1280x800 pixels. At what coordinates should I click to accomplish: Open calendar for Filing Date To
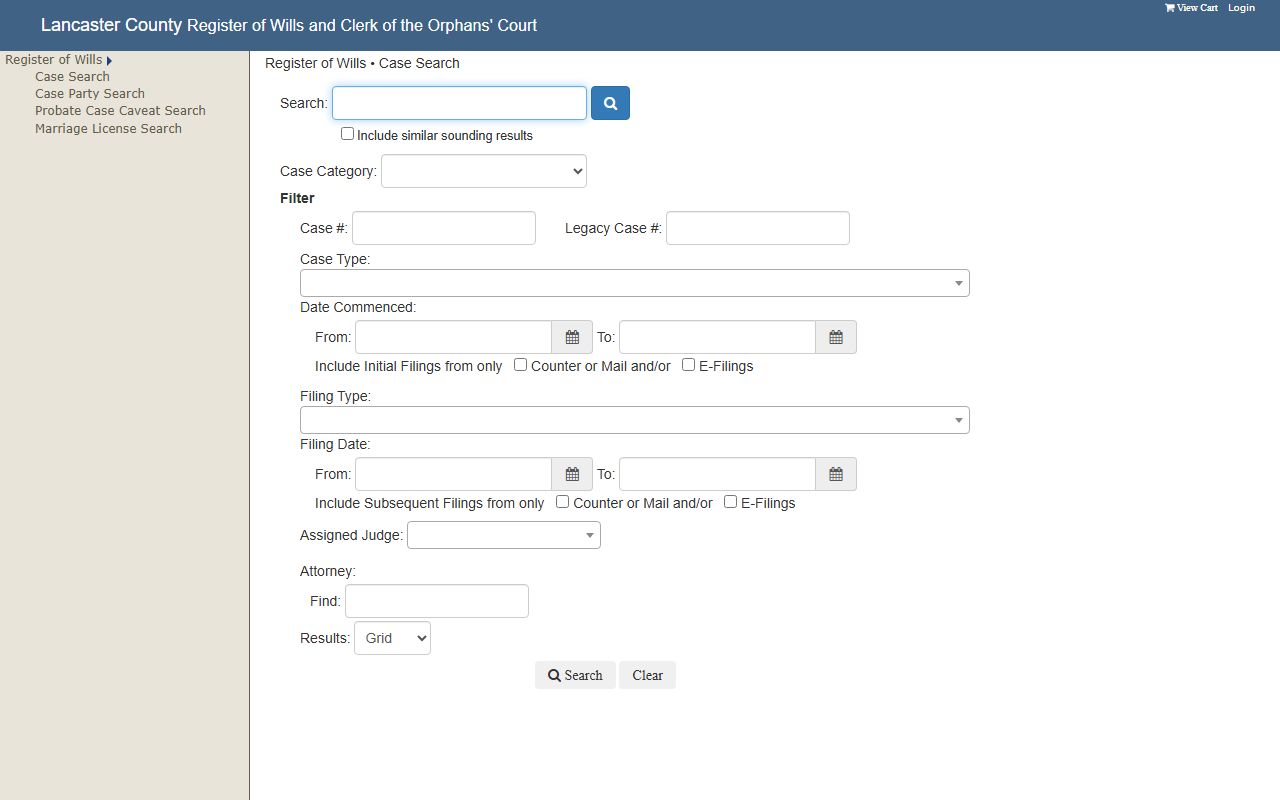pyautogui.click(x=836, y=474)
